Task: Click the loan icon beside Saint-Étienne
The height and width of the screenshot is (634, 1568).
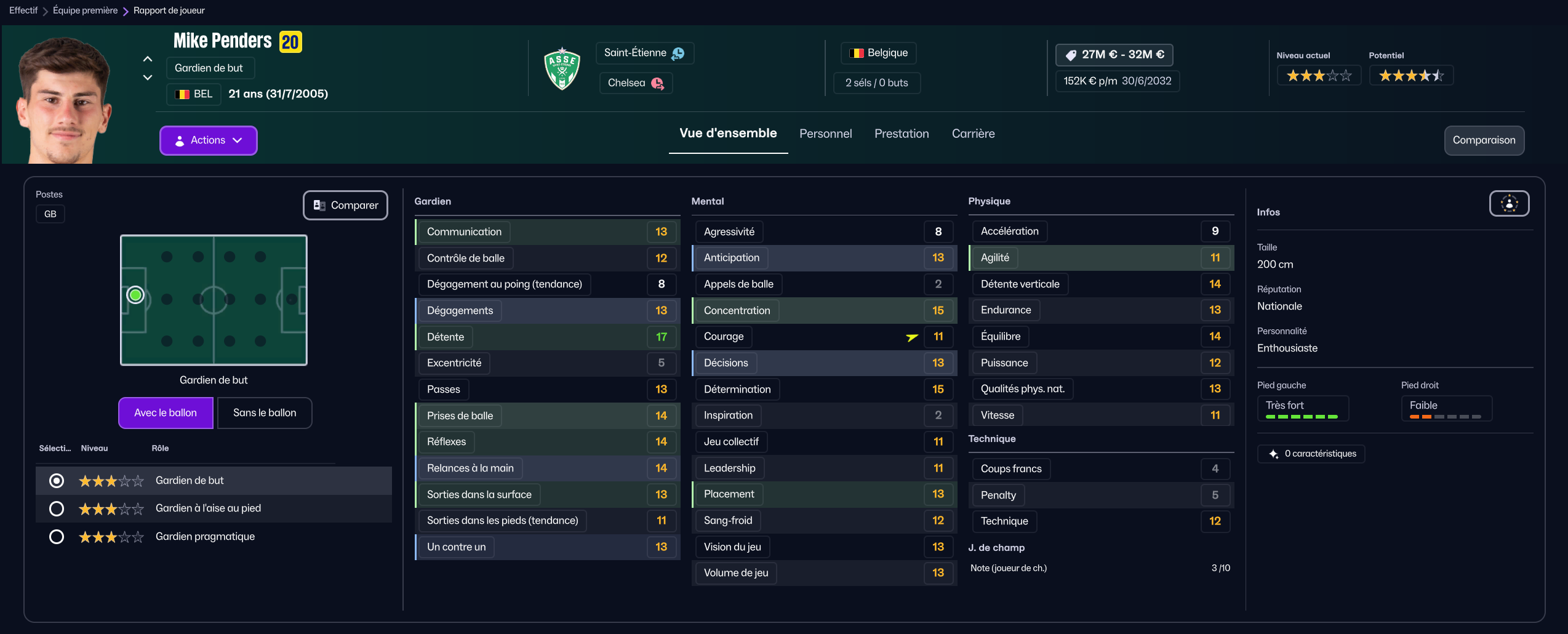Action: coord(678,54)
